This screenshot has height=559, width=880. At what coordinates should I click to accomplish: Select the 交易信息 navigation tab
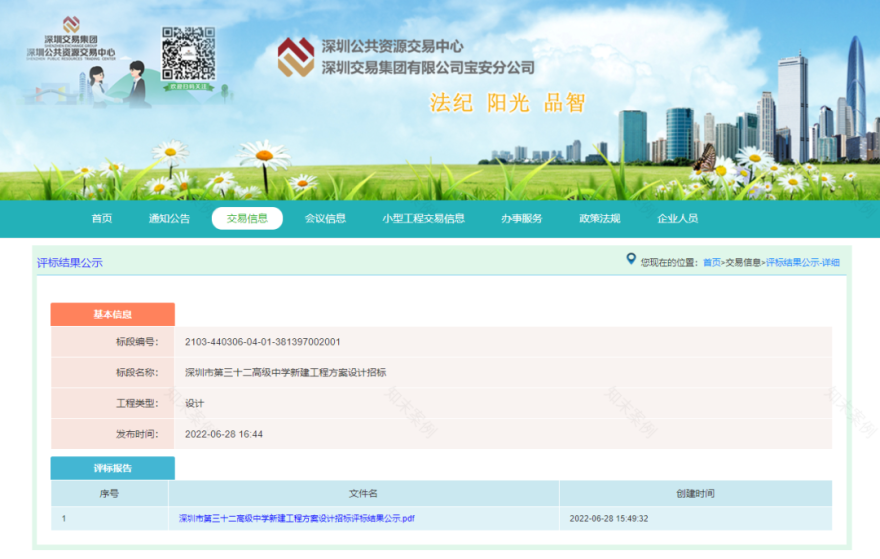point(247,218)
